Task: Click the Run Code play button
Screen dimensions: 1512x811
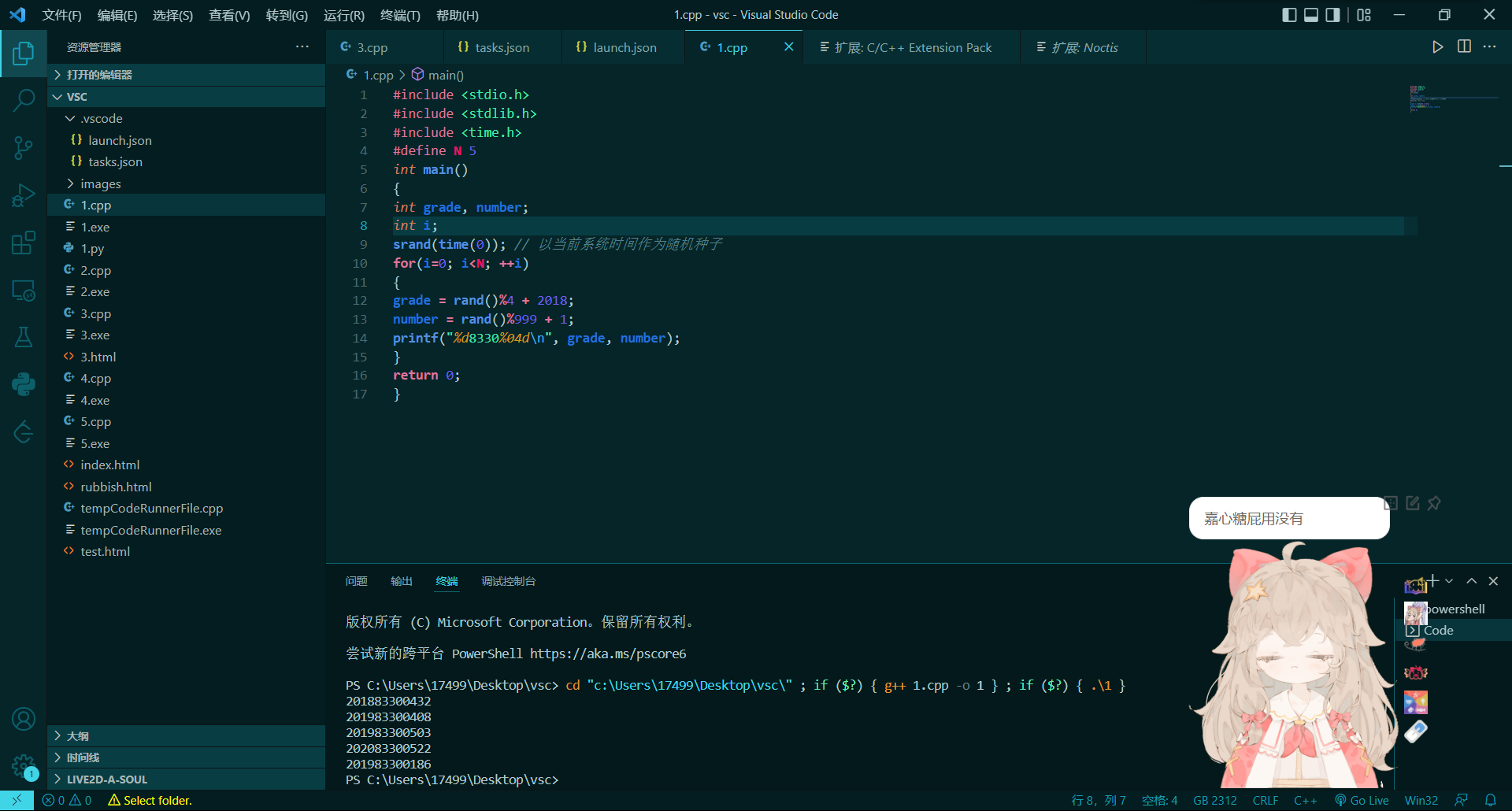Action: point(1438,47)
